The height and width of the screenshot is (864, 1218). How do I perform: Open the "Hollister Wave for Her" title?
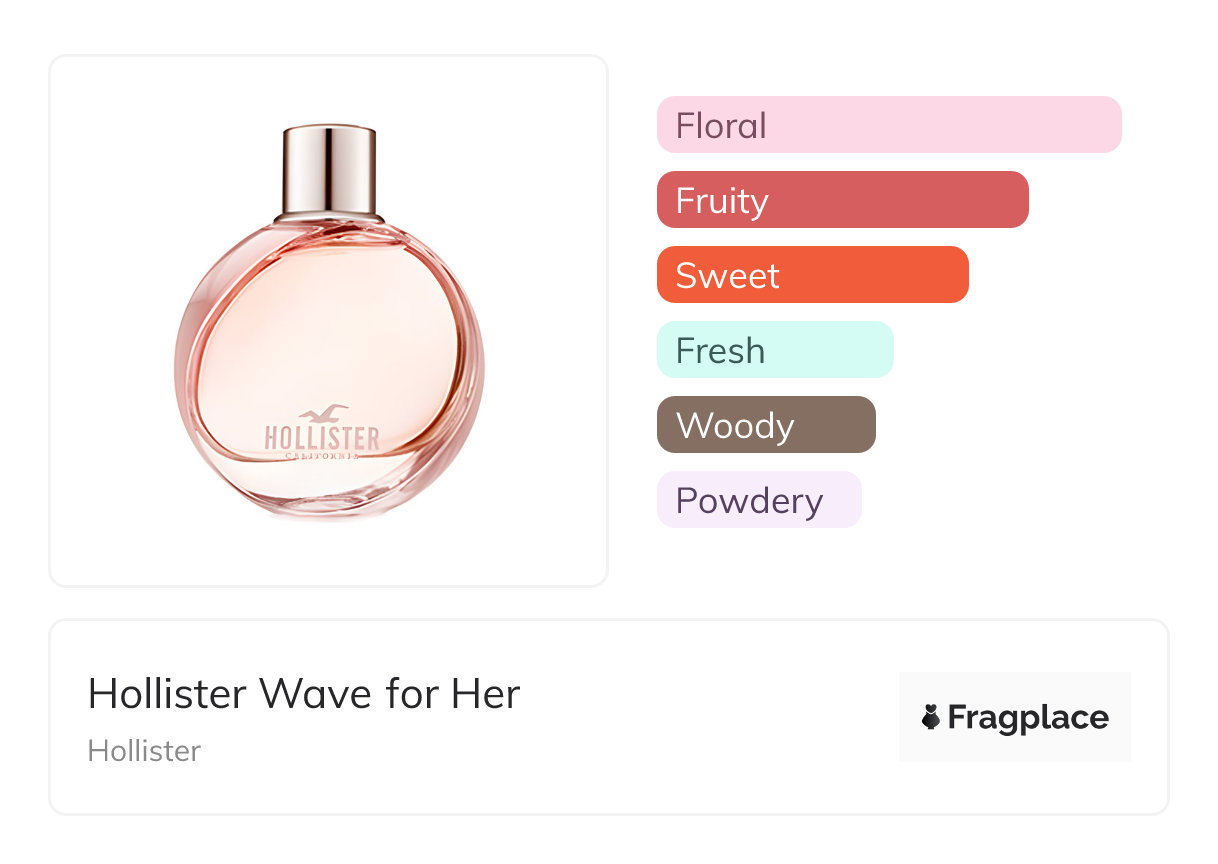tap(304, 693)
